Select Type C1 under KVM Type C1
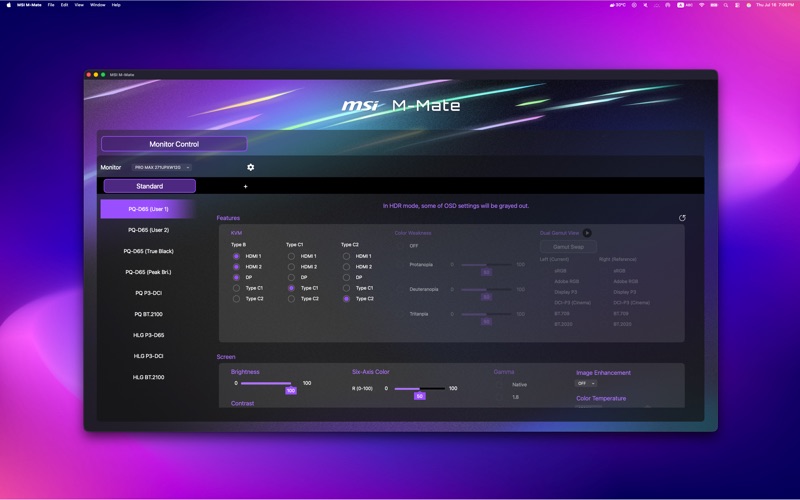This screenshot has height=500, width=800. point(291,288)
